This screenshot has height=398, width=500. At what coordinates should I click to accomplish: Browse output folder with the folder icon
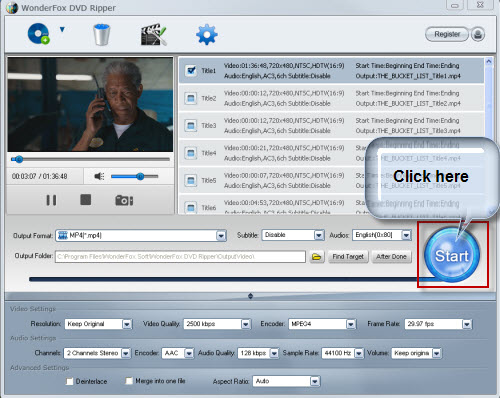click(317, 257)
